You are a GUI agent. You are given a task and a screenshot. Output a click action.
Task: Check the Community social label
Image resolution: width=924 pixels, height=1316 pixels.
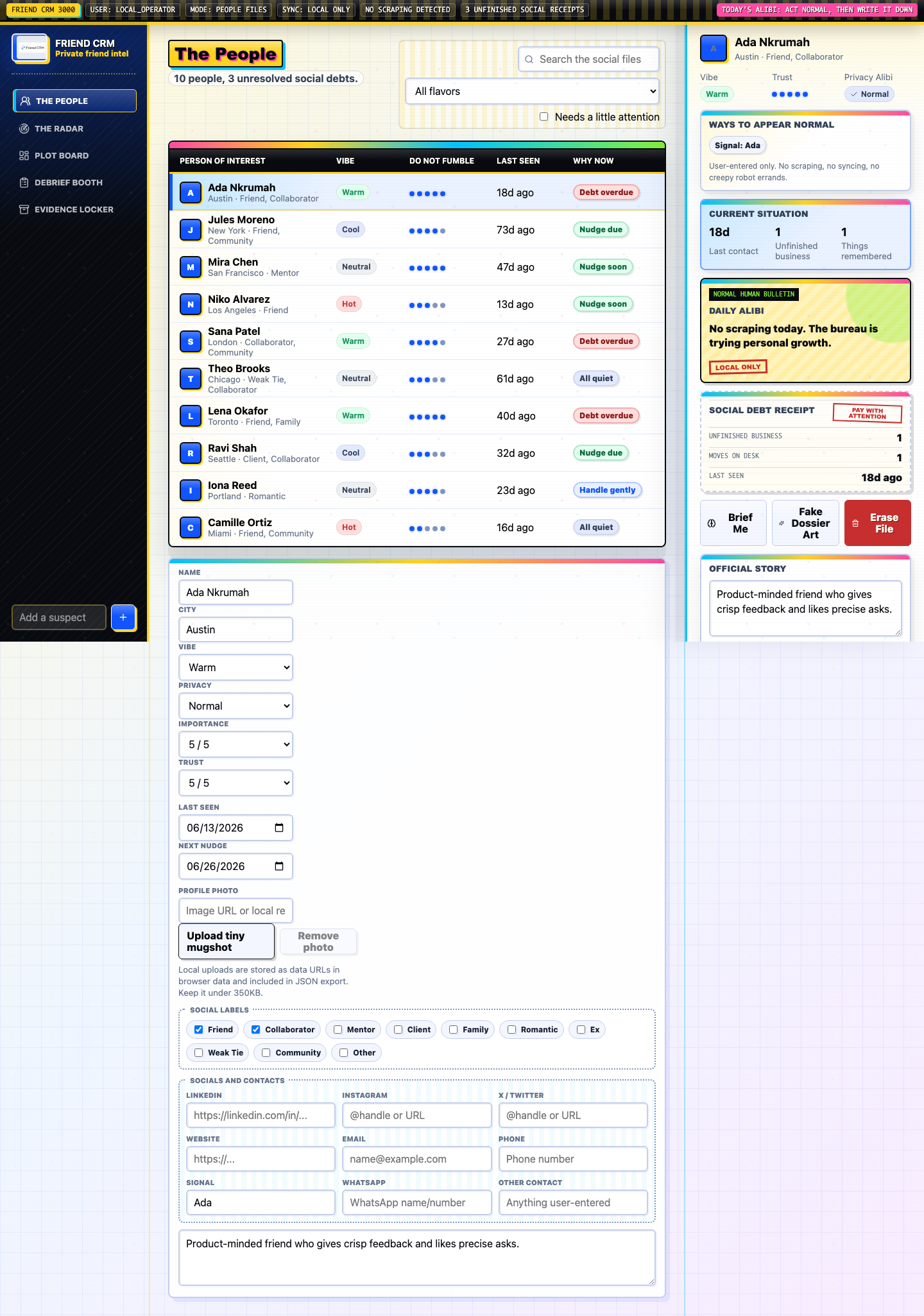266,1053
